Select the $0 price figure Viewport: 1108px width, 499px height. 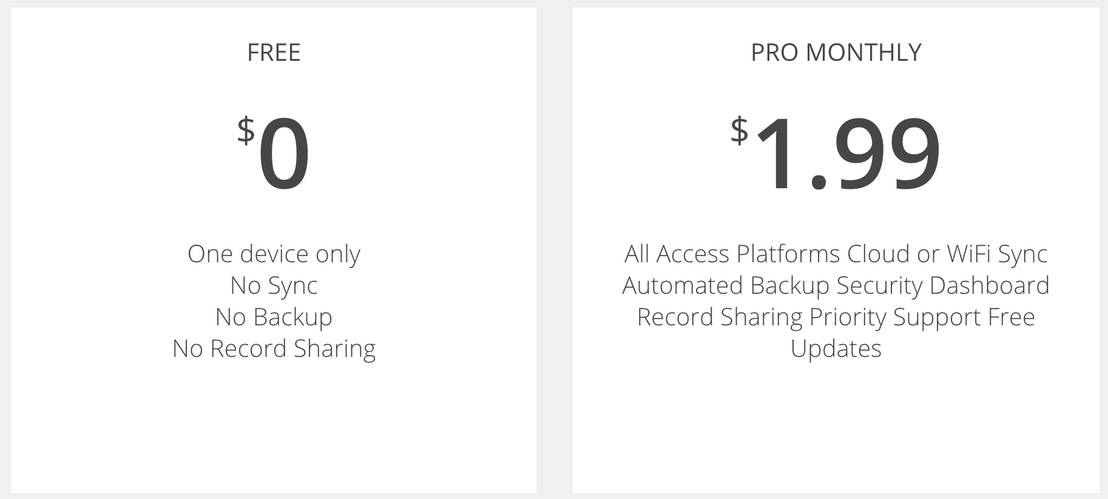tap(284, 156)
